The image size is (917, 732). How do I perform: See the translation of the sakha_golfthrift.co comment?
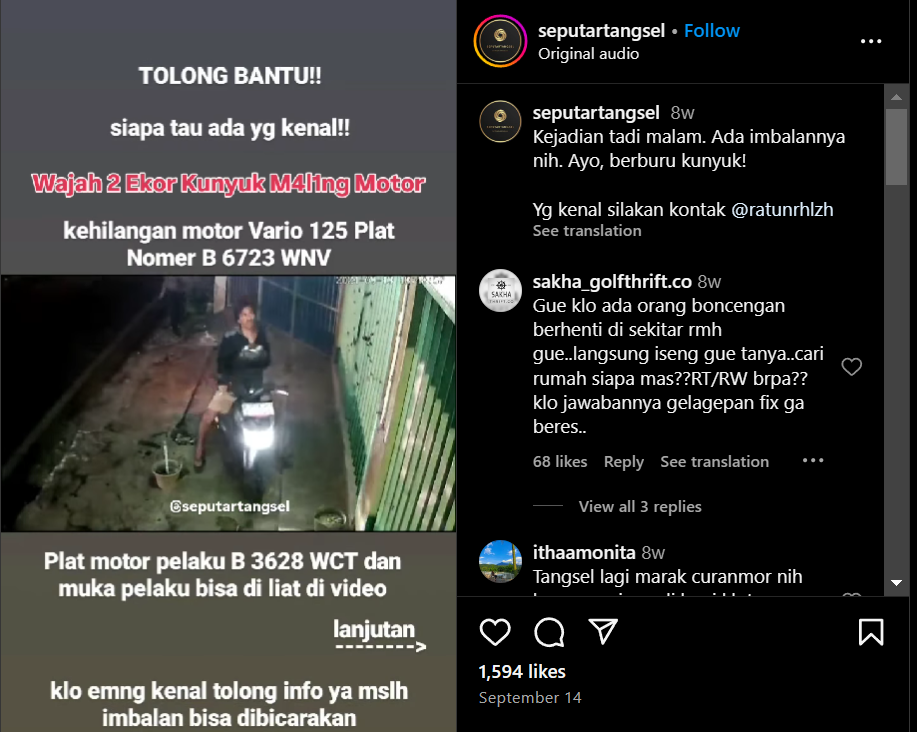point(714,462)
